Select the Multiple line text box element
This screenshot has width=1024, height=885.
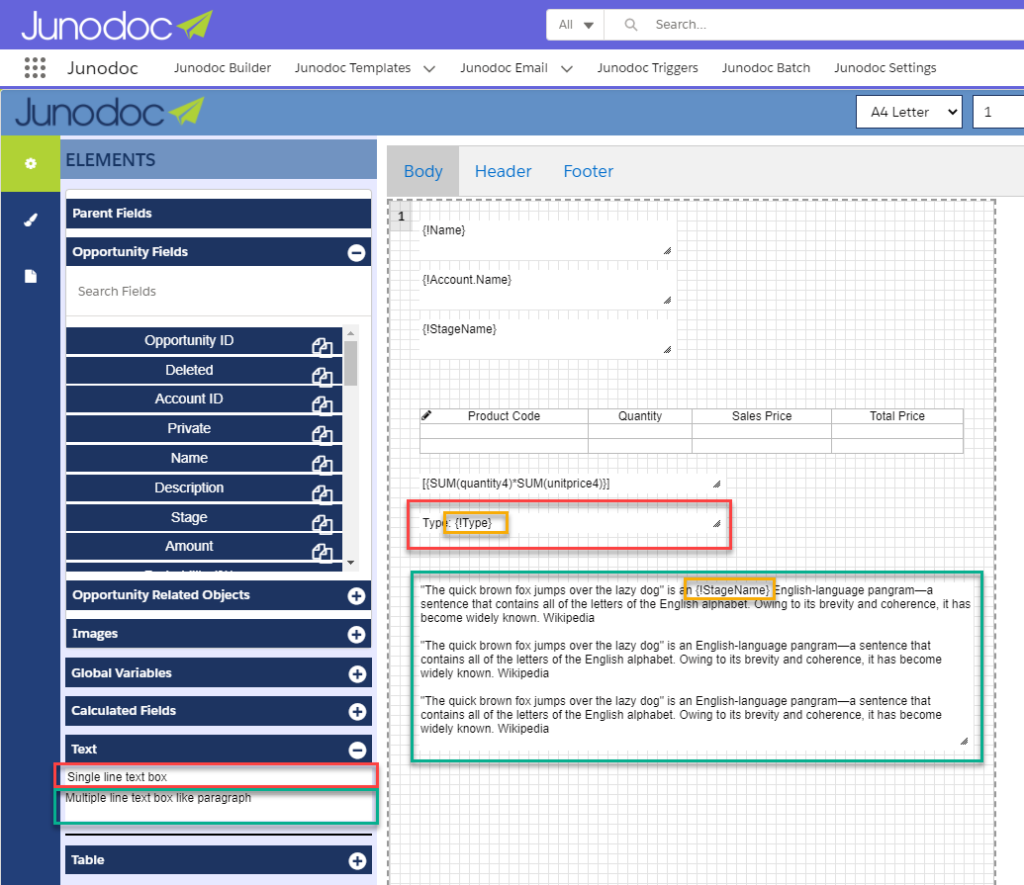[216, 806]
